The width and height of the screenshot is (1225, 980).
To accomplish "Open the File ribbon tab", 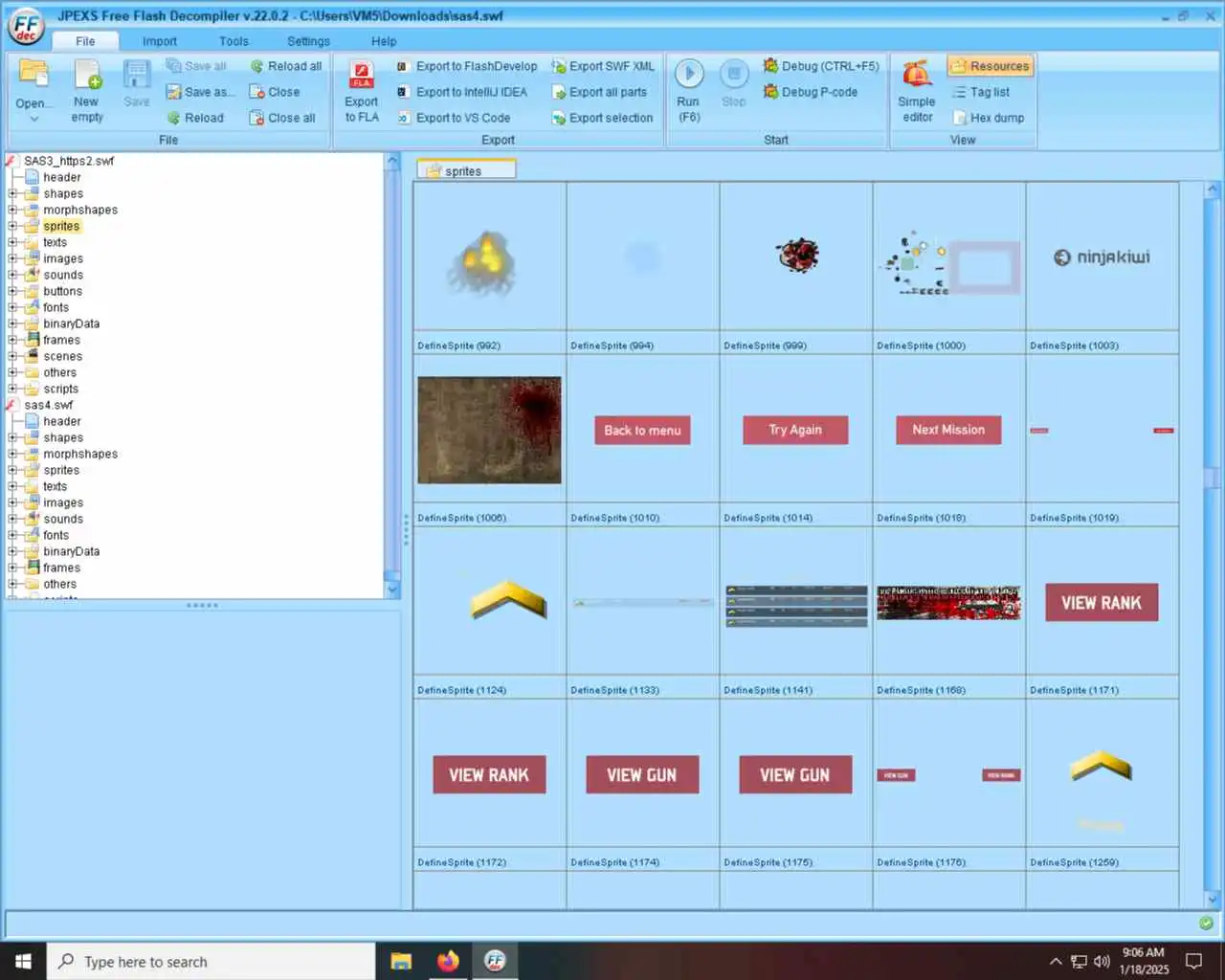I will pos(85,41).
